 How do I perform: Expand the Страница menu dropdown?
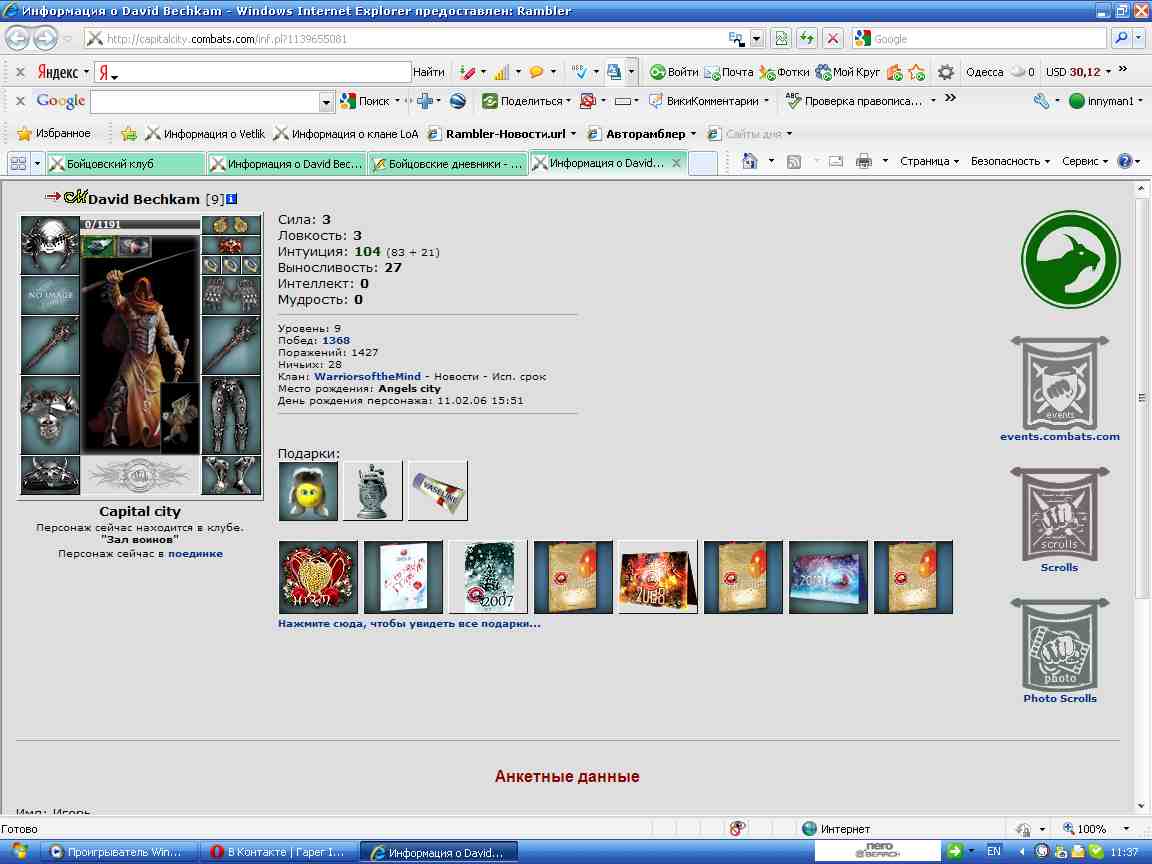(x=929, y=161)
